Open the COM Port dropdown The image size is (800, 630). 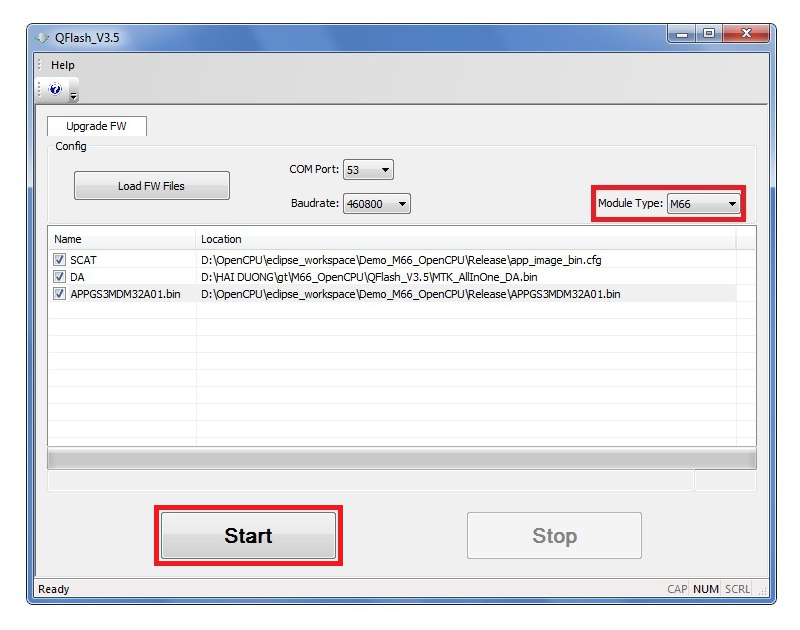click(x=368, y=169)
